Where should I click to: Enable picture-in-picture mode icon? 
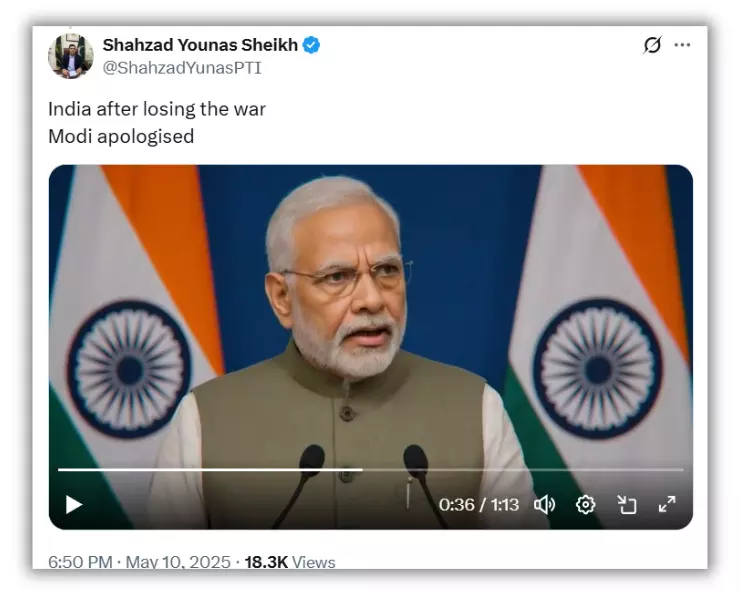pos(627,504)
